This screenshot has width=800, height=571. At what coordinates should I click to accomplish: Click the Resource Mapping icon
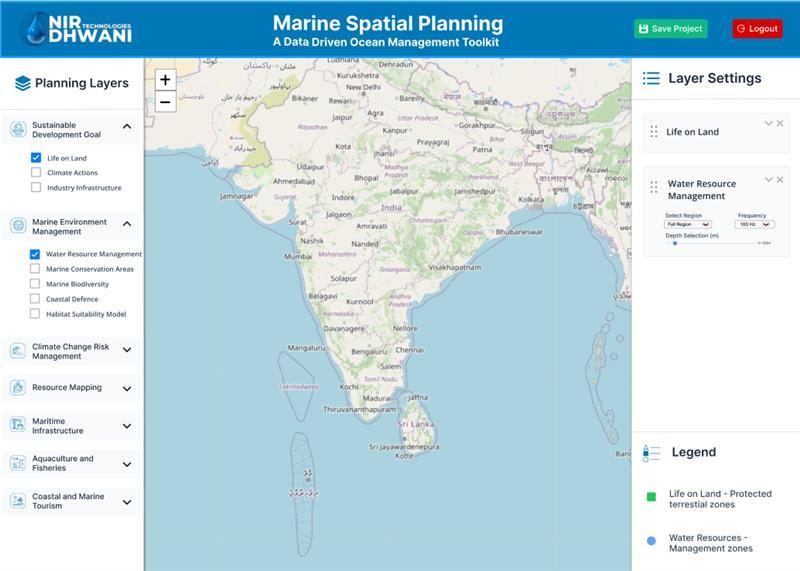pos(18,388)
